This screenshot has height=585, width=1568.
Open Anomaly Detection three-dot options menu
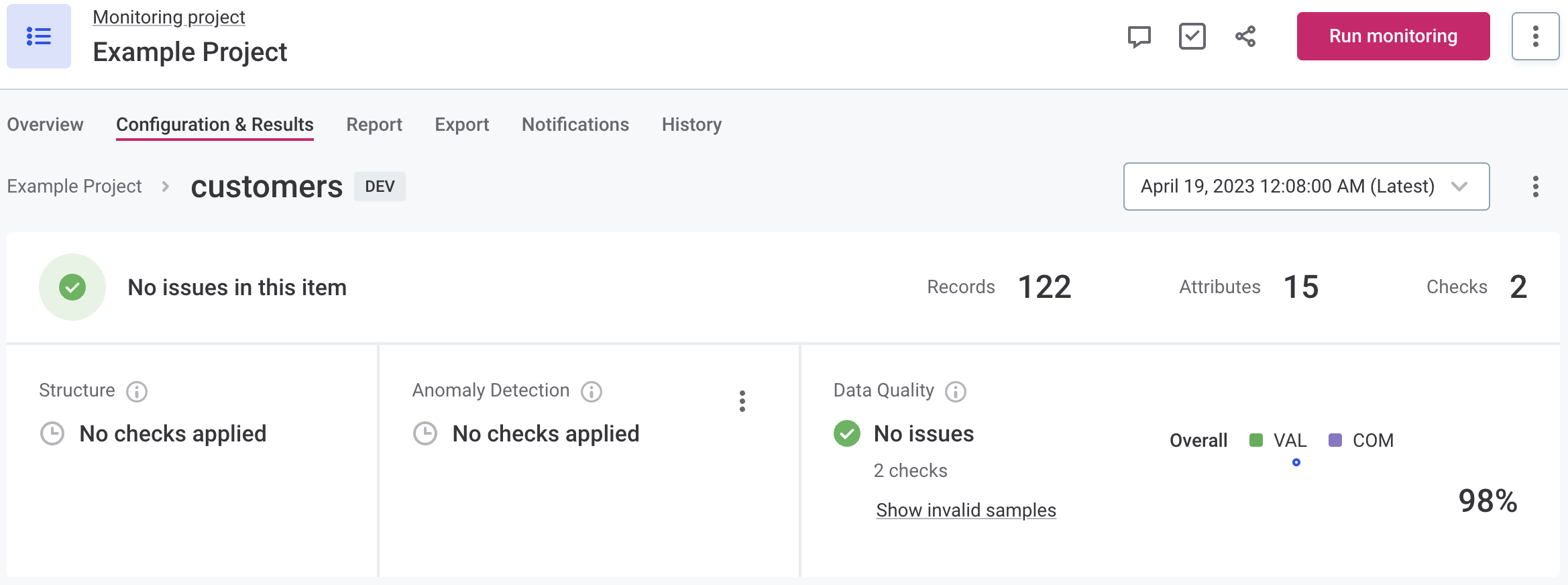[742, 401]
